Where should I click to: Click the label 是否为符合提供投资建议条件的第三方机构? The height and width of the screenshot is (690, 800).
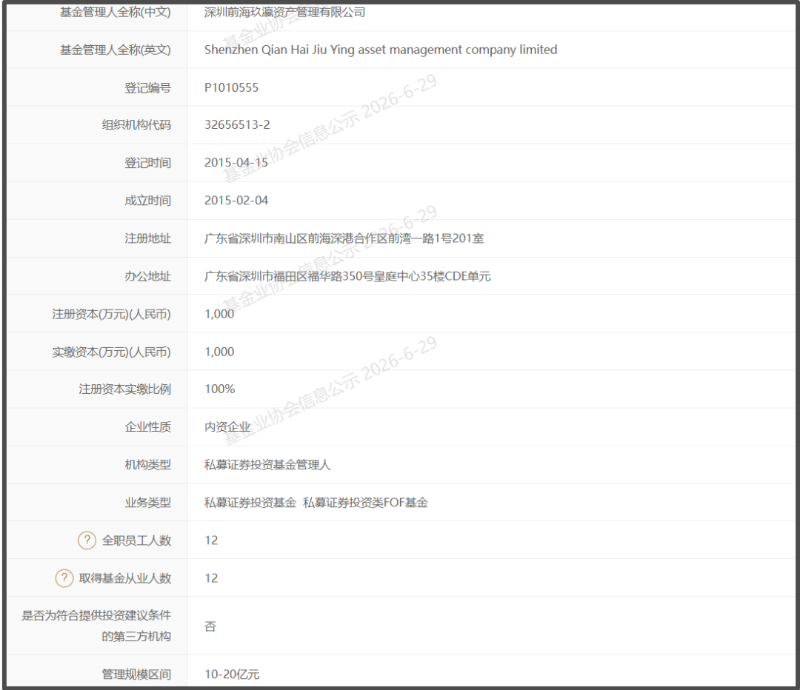click(96, 626)
